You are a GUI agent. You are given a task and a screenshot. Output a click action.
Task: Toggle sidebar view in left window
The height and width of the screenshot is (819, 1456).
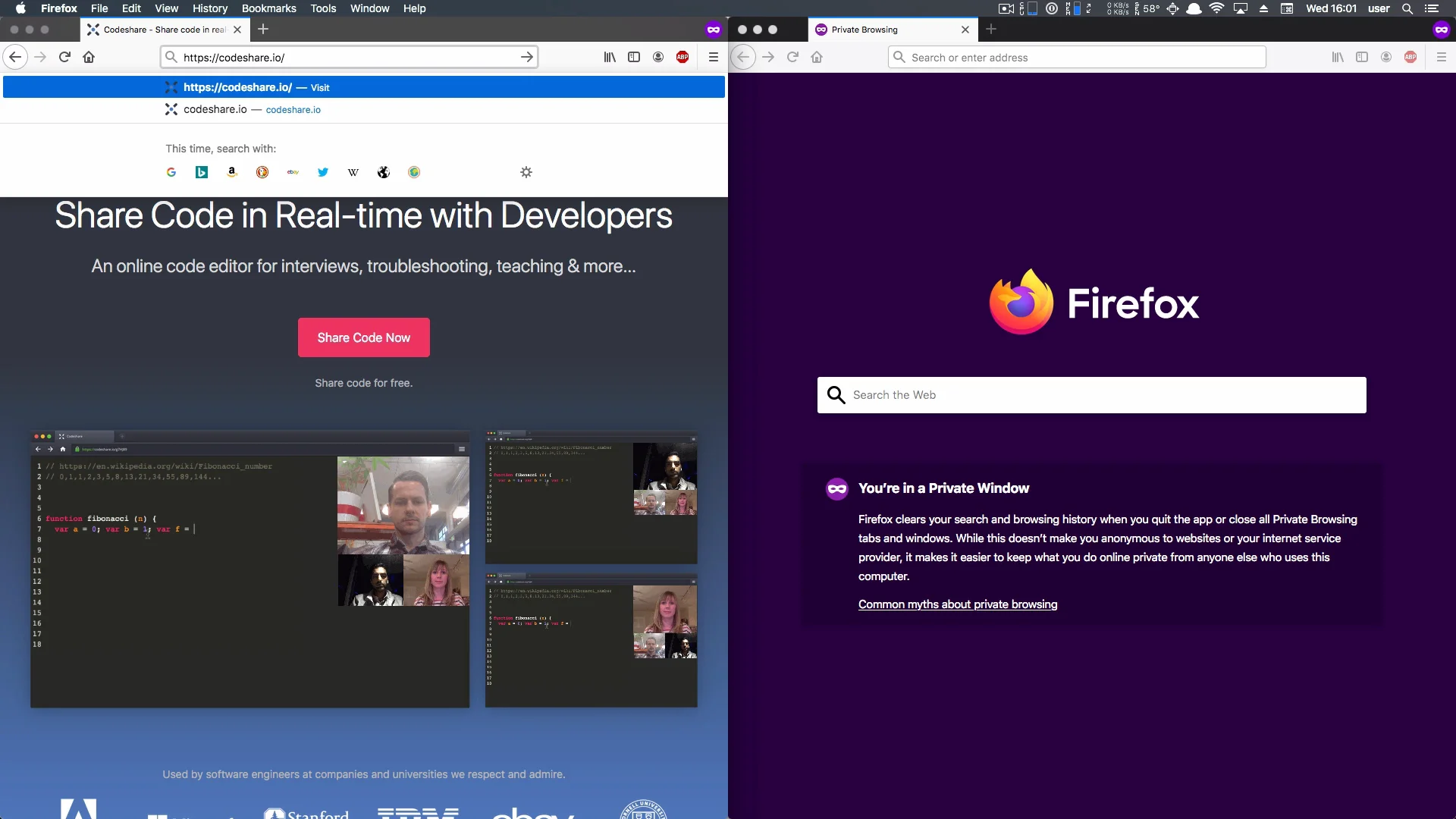click(x=634, y=57)
